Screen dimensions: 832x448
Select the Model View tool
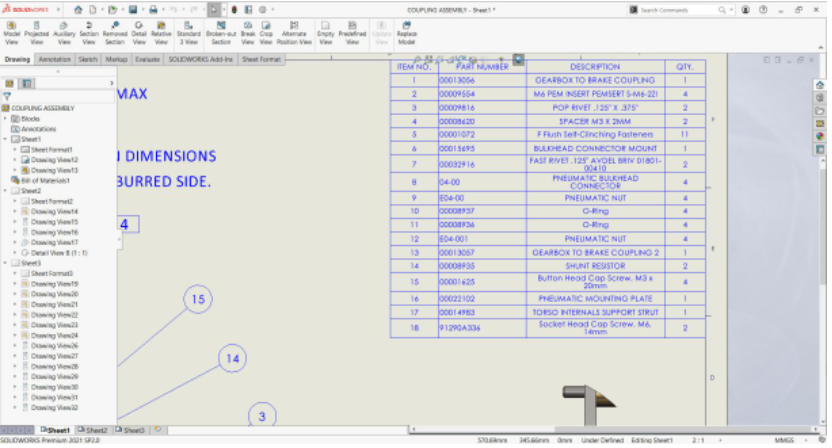(x=12, y=33)
